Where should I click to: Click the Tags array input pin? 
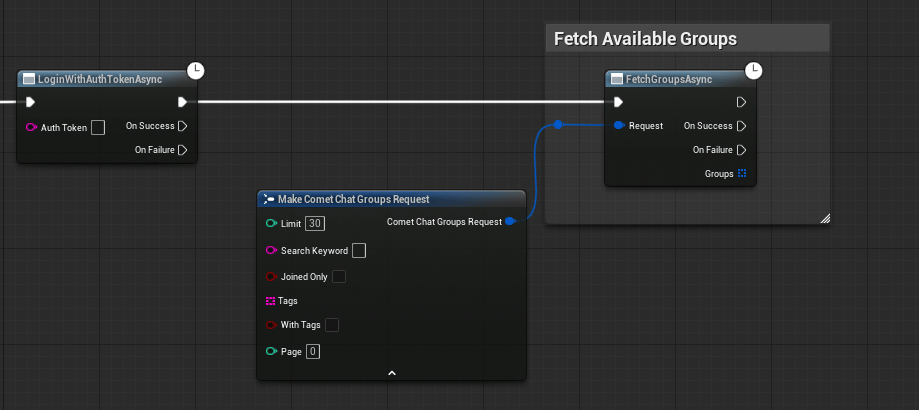click(x=270, y=301)
